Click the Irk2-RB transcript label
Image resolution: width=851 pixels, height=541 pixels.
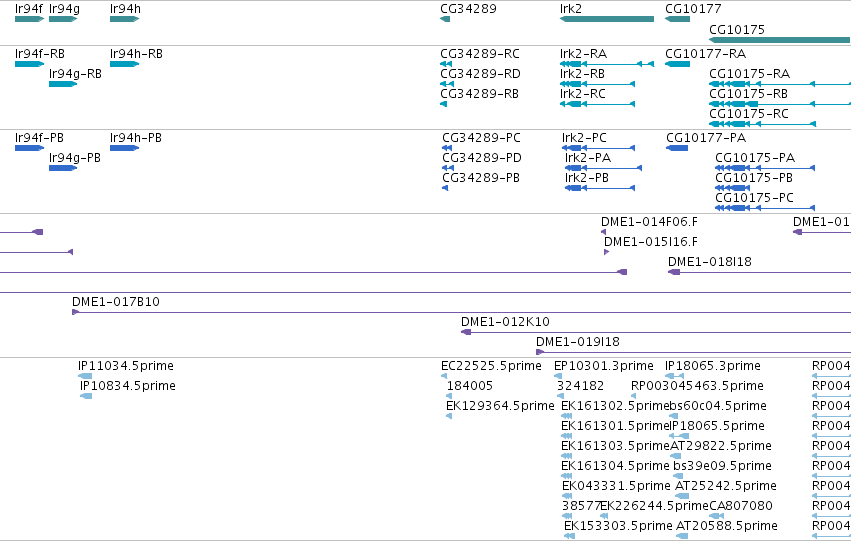(582, 74)
